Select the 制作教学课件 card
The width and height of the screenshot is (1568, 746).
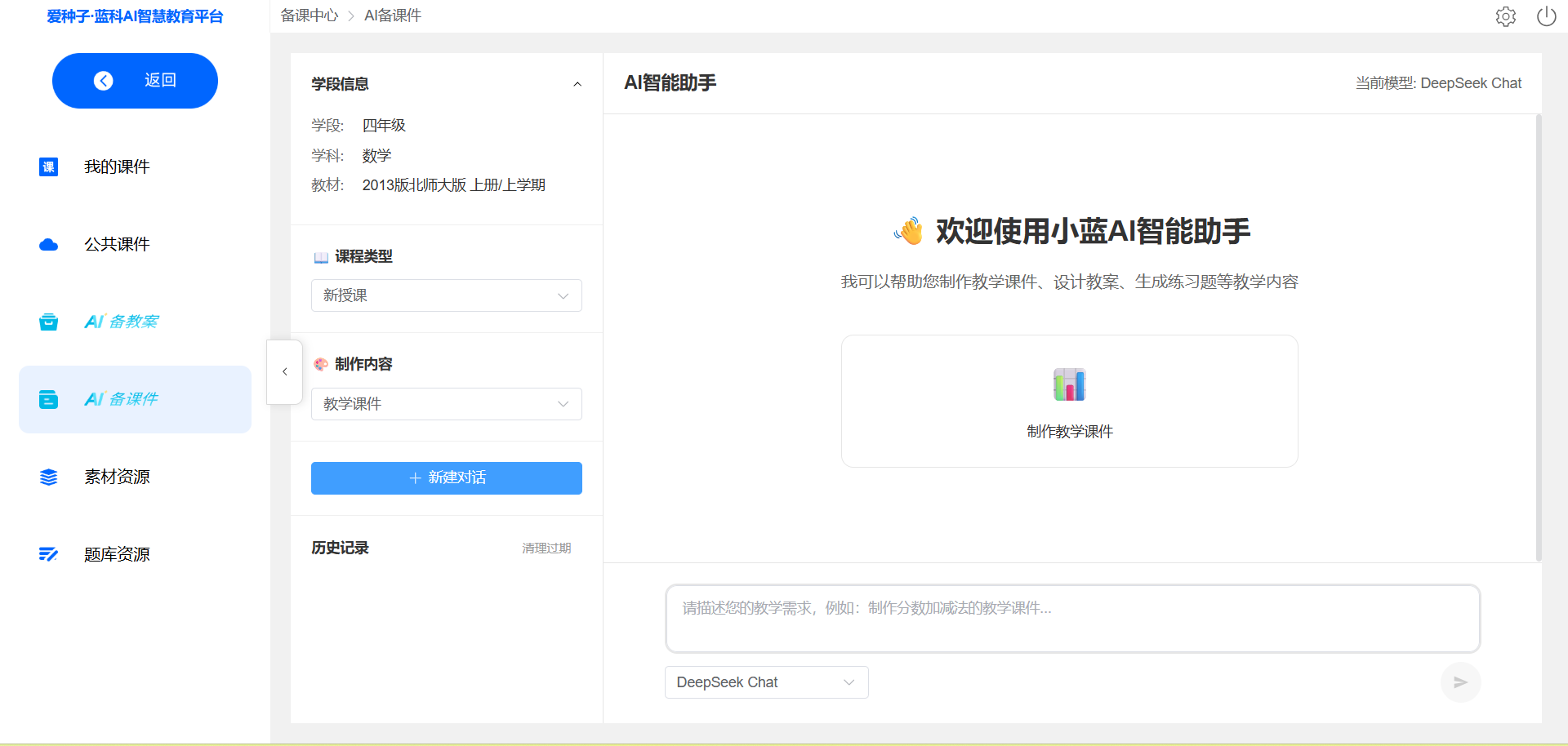(x=1070, y=401)
